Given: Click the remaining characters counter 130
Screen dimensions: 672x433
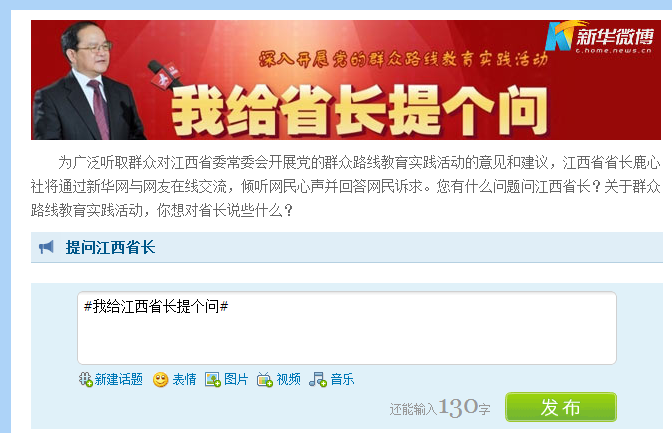Looking at the screenshot, I should coord(458,407).
